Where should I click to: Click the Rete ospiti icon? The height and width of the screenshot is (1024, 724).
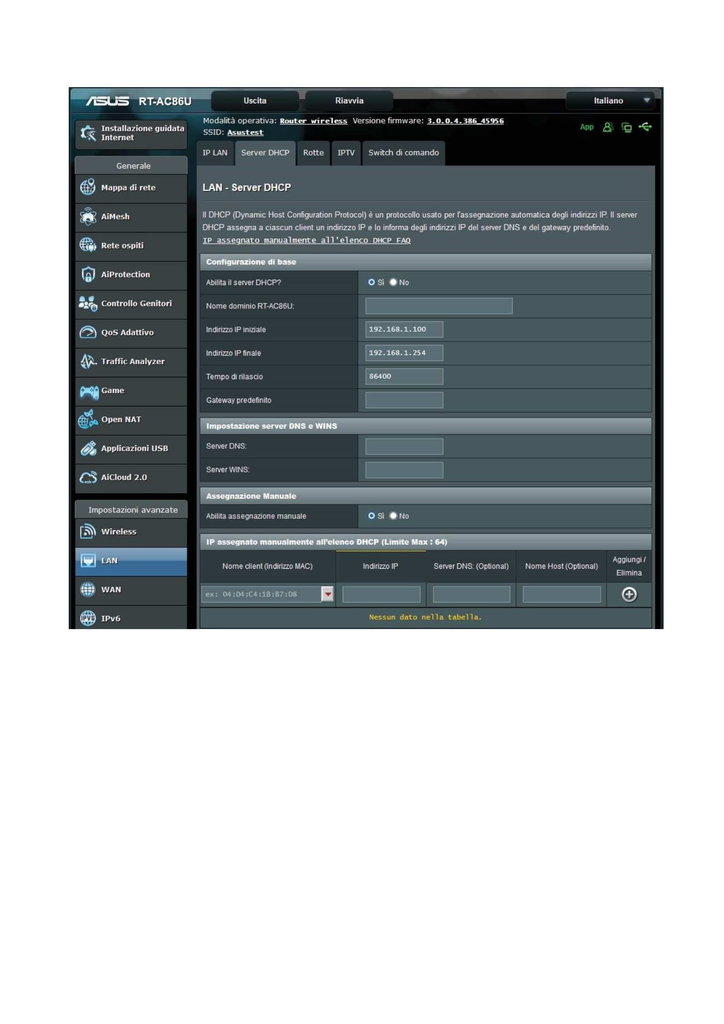point(87,246)
